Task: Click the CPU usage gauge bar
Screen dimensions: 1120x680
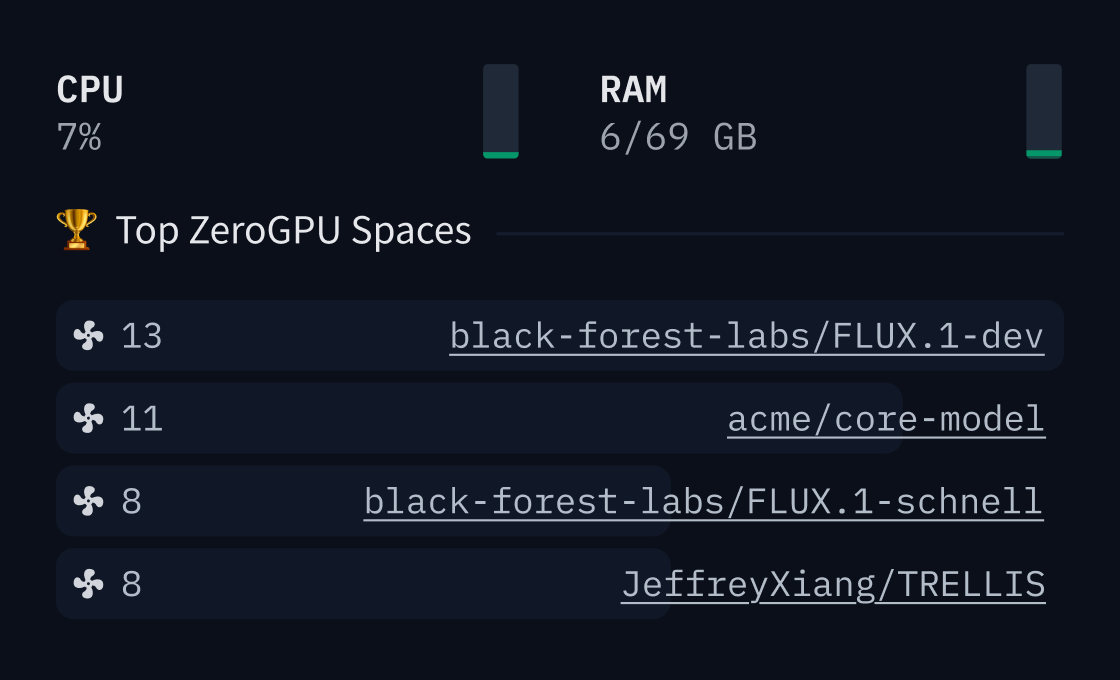Action: coord(501,111)
